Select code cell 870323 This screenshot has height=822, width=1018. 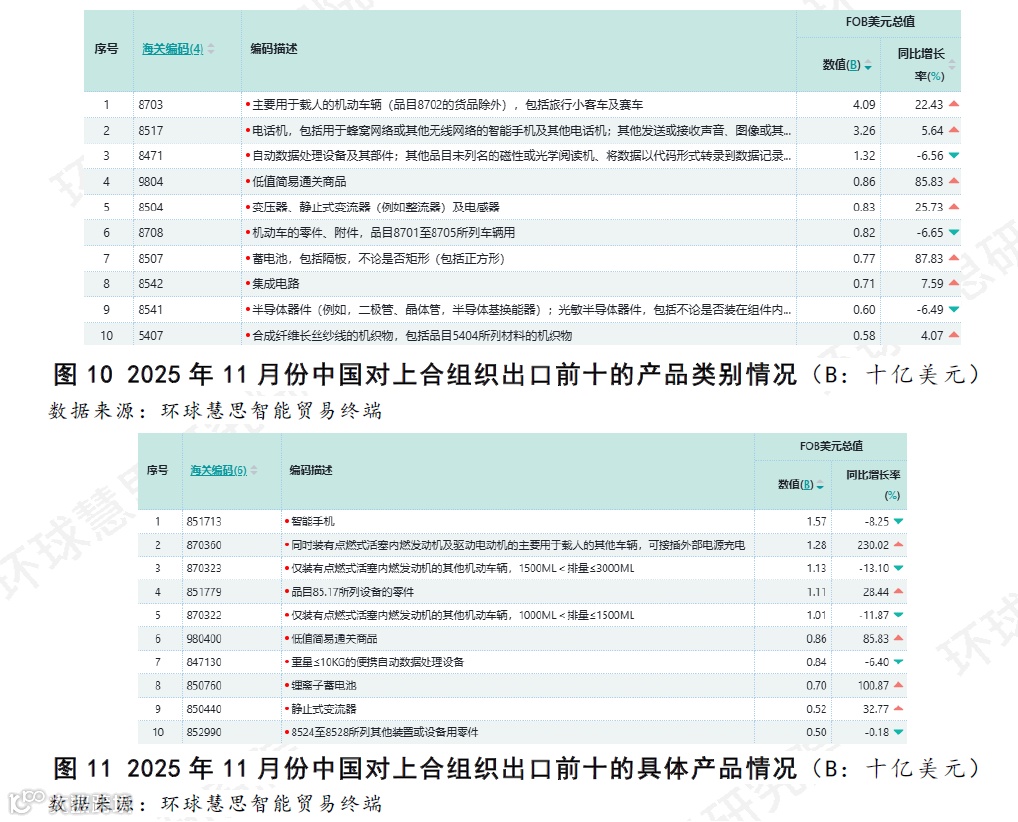click(204, 568)
